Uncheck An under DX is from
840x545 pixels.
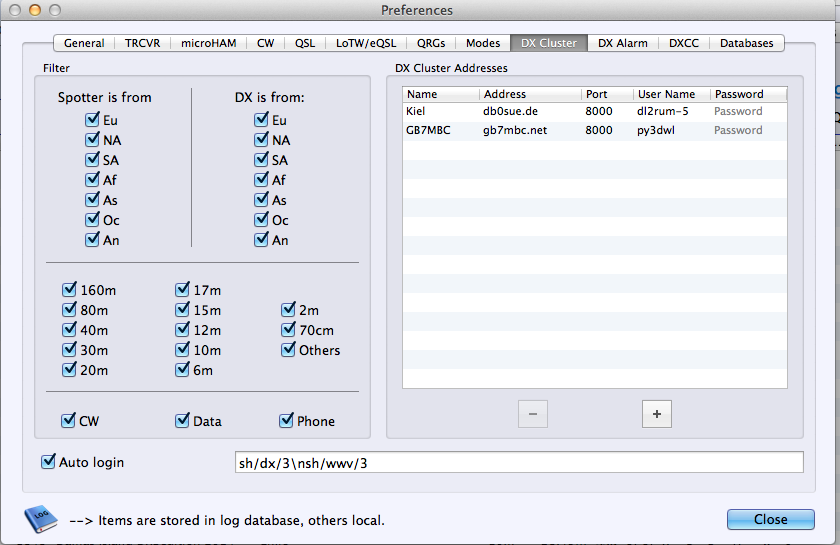point(263,240)
